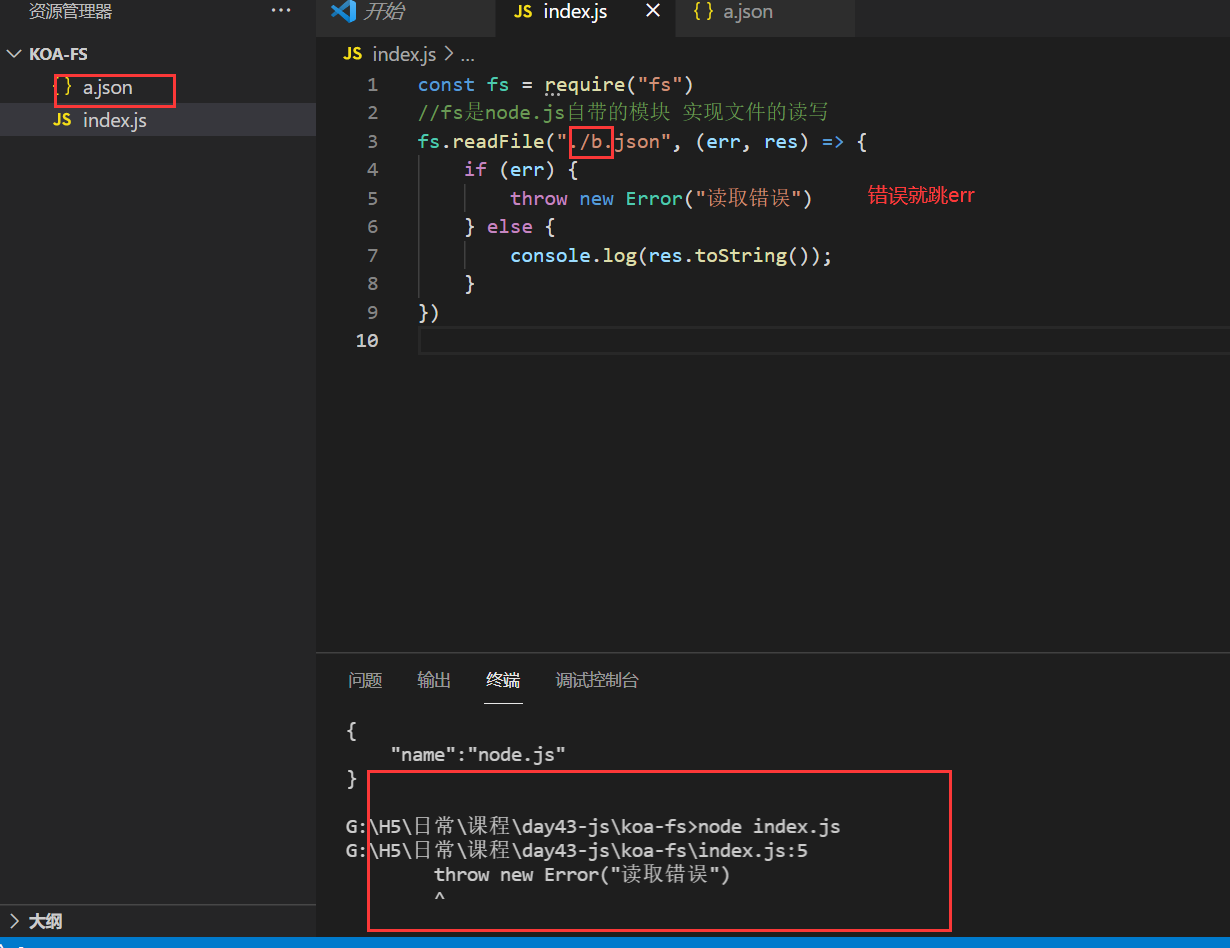1230x948 pixels.
Task: Switch to the a.json editor tab
Action: [764, 12]
